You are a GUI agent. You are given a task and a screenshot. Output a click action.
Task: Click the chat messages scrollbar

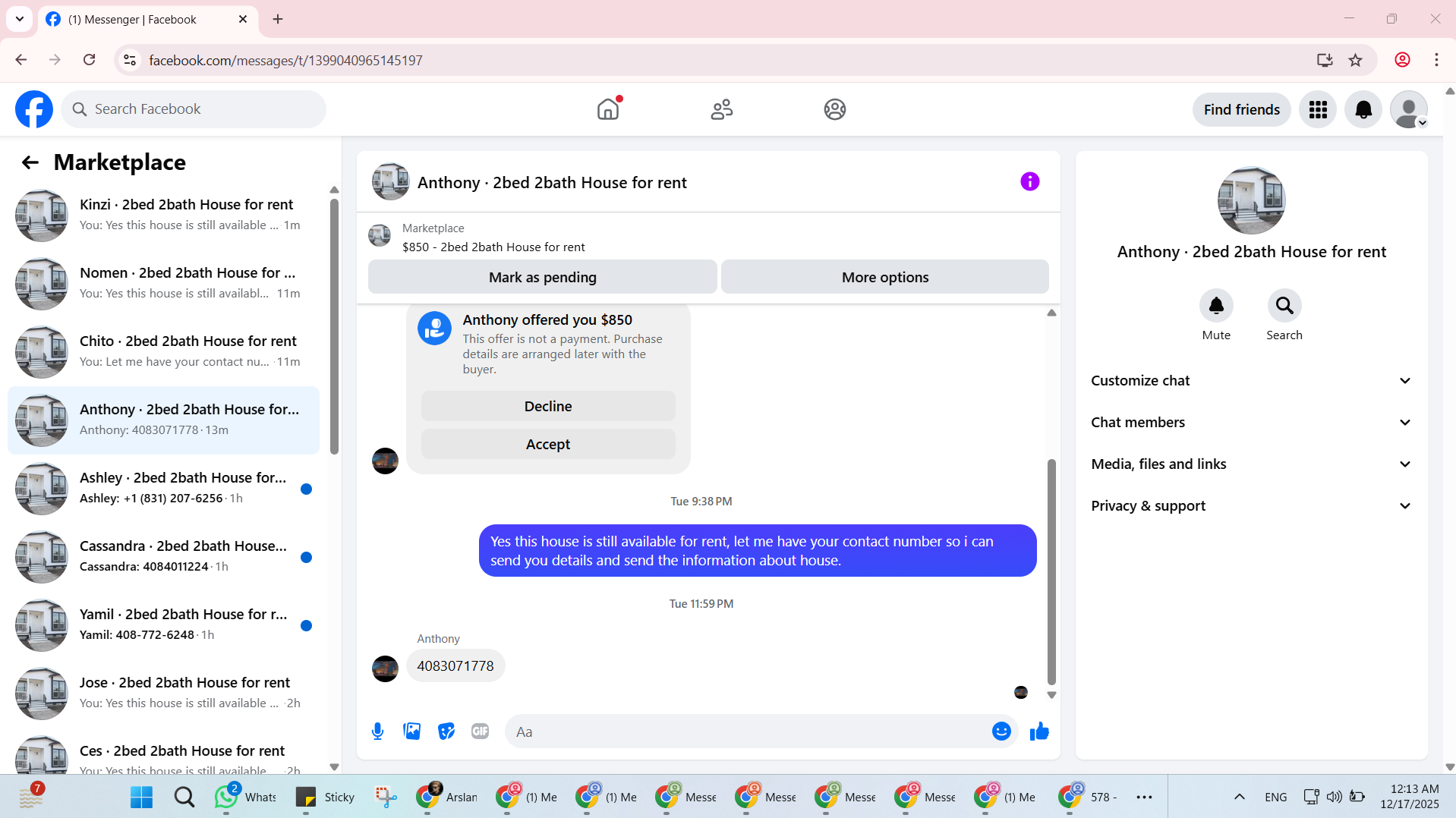(1051, 571)
